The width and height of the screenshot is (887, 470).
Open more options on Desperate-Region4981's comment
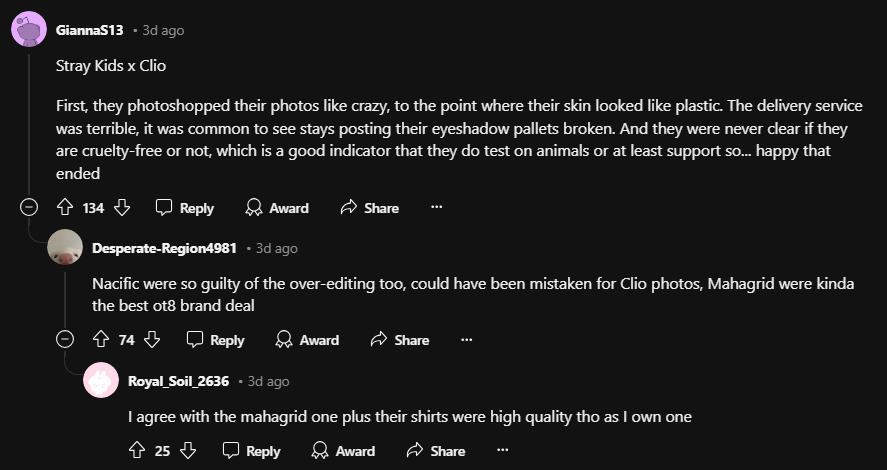point(466,340)
